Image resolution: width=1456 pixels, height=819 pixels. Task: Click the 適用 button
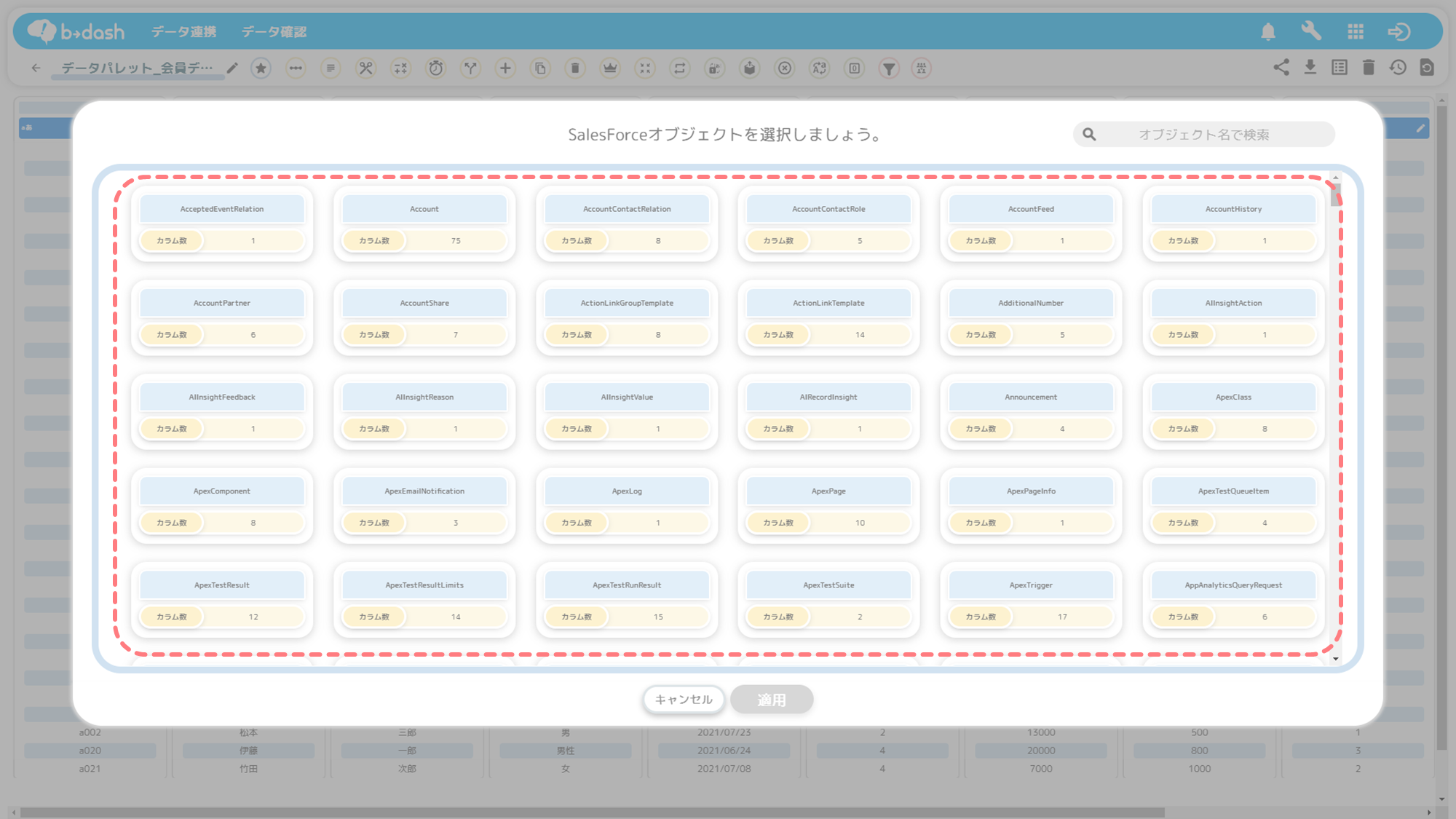pos(772,700)
